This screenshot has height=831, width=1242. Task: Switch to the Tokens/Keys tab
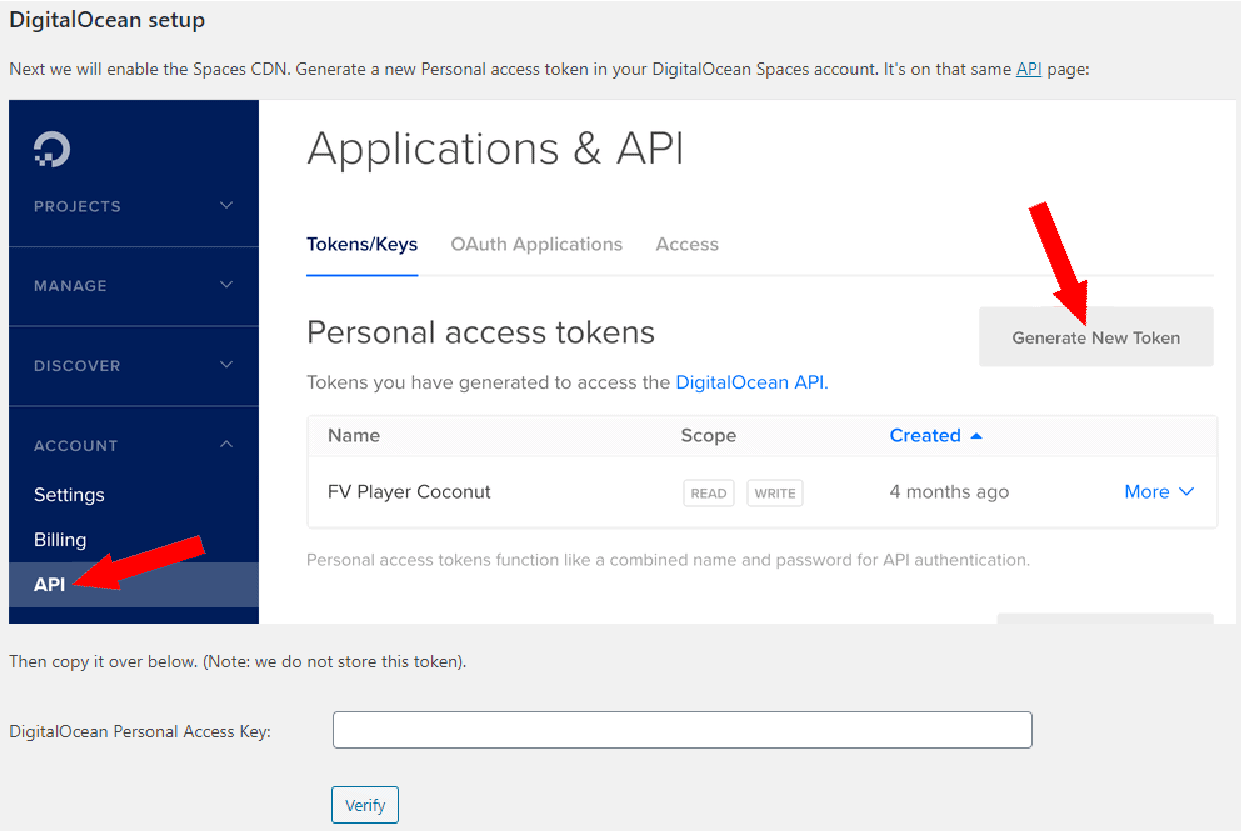point(362,244)
